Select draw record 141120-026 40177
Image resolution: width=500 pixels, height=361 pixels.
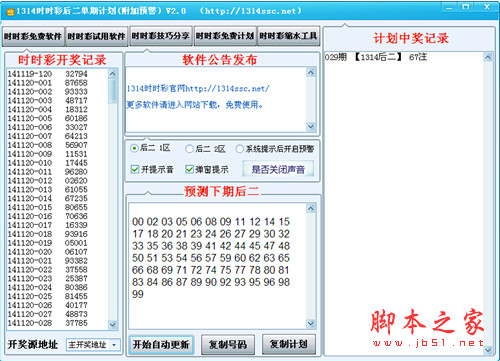[48, 305]
